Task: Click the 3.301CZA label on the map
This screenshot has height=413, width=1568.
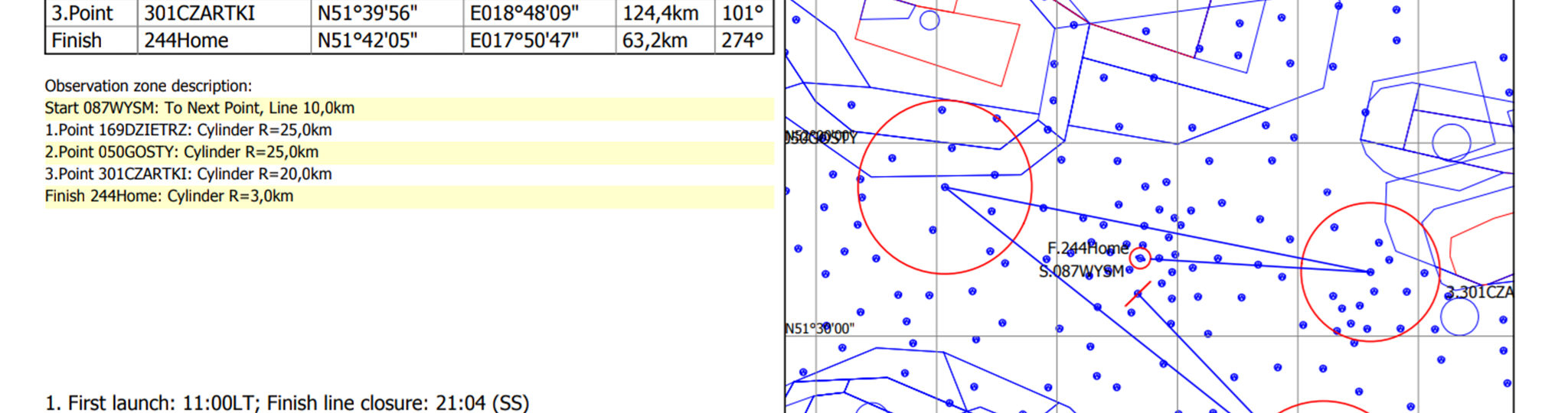Action: click(1478, 292)
